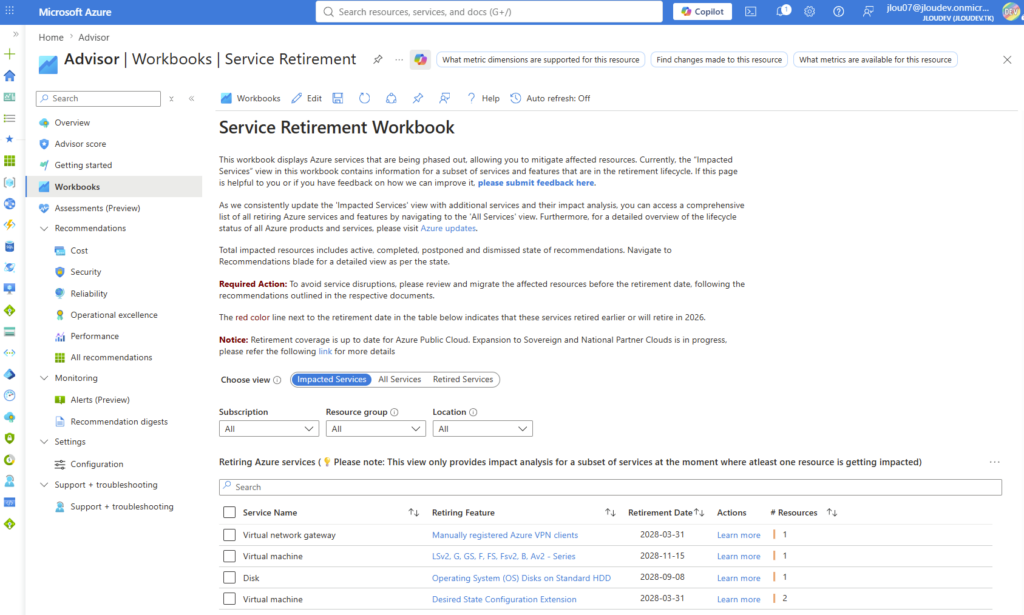This screenshot has width=1024, height=615.
Task: Click the Home icon in left rail
Action: (x=10, y=76)
